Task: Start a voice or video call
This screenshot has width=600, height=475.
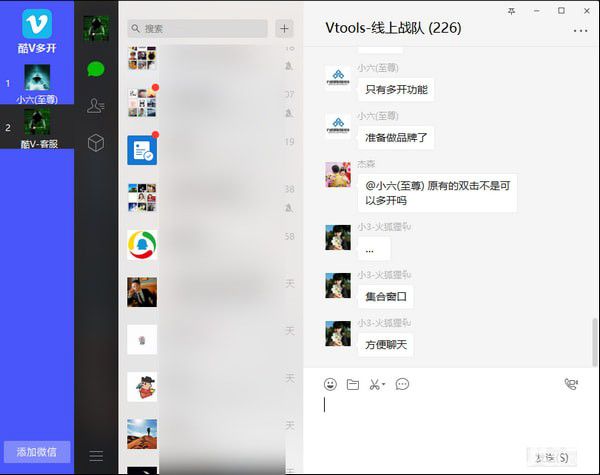Action: point(571,384)
